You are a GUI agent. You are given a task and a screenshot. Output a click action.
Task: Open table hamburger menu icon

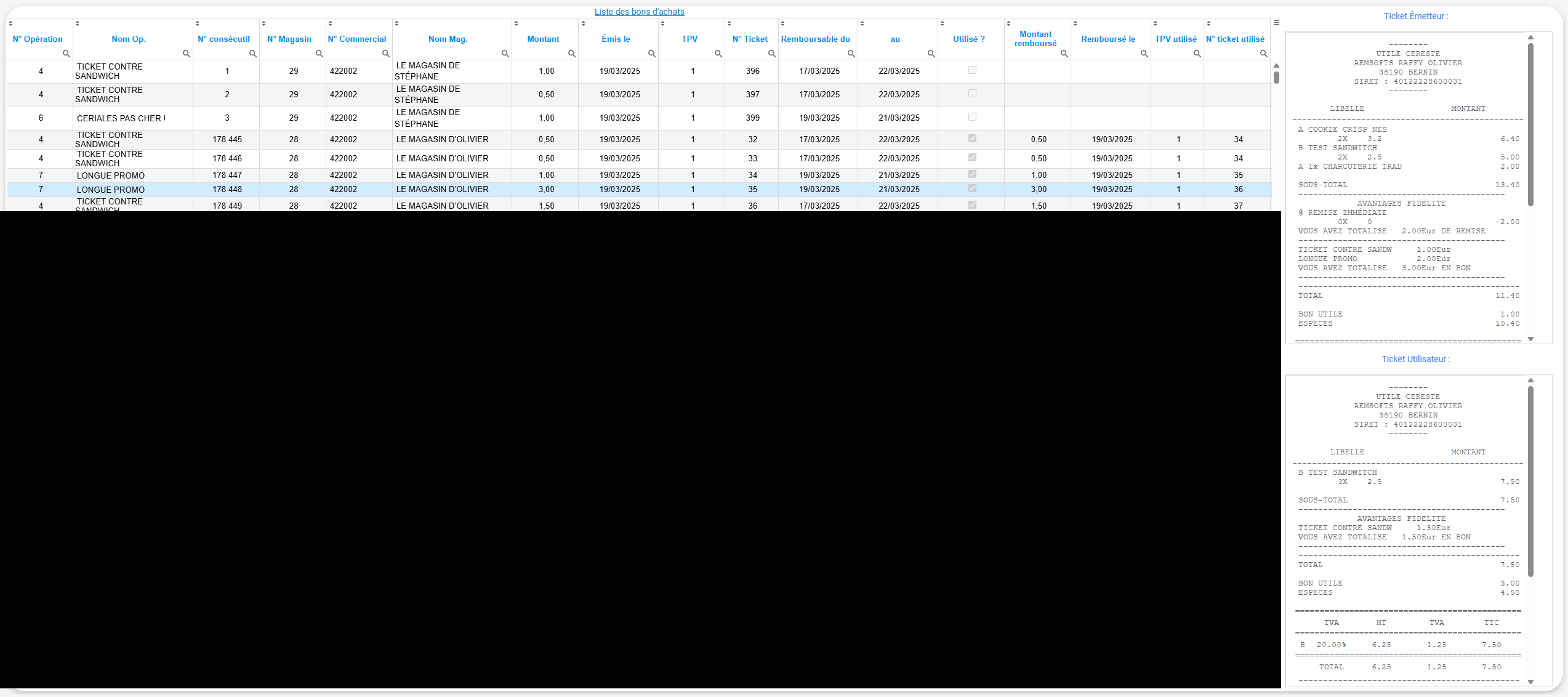(1276, 23)
